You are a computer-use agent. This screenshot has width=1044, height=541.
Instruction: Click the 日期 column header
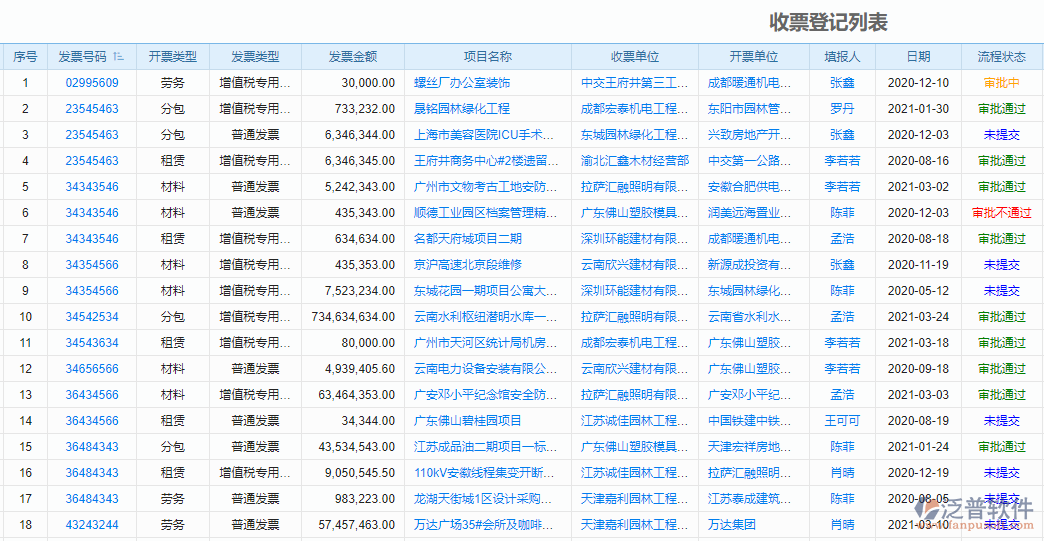click(918, 57)
